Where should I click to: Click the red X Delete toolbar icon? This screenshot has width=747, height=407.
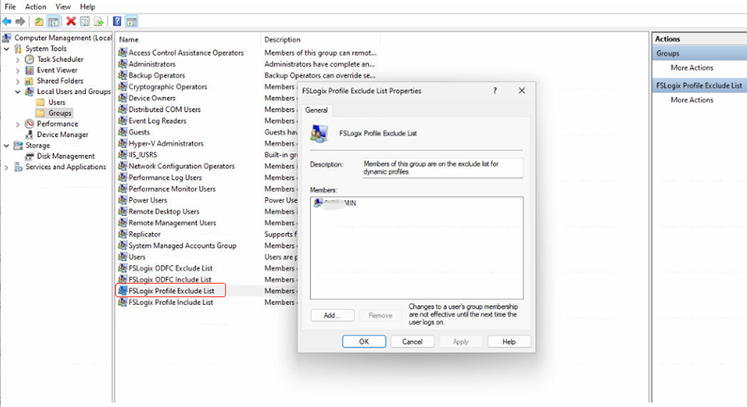coord(71,21)
